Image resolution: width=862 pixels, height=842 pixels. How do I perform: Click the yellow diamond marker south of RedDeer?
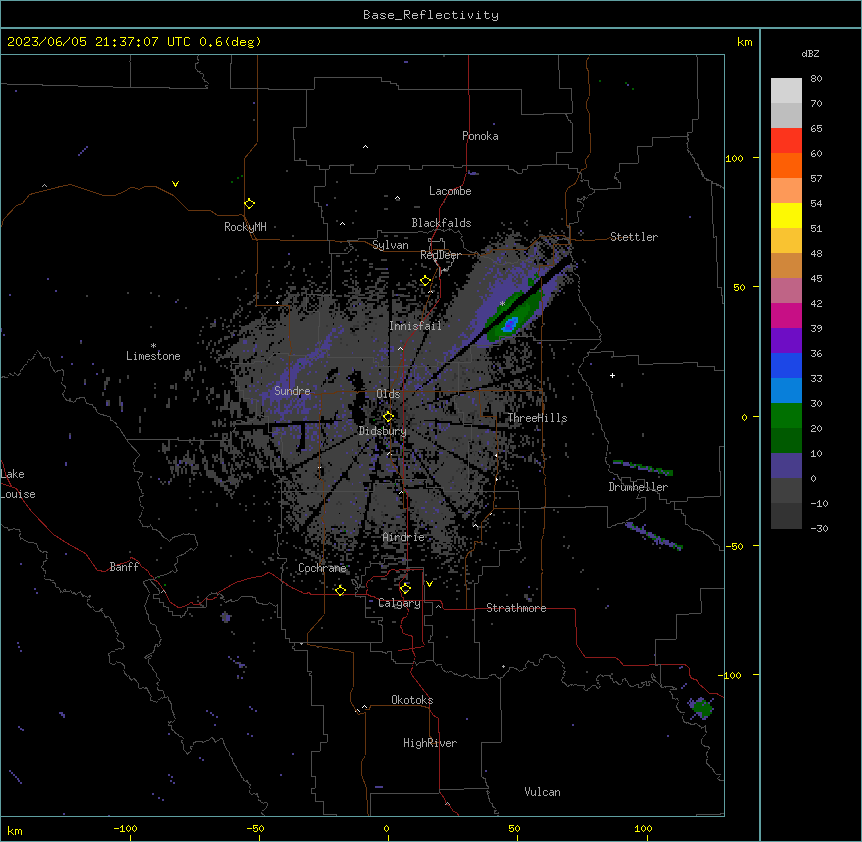425,281
